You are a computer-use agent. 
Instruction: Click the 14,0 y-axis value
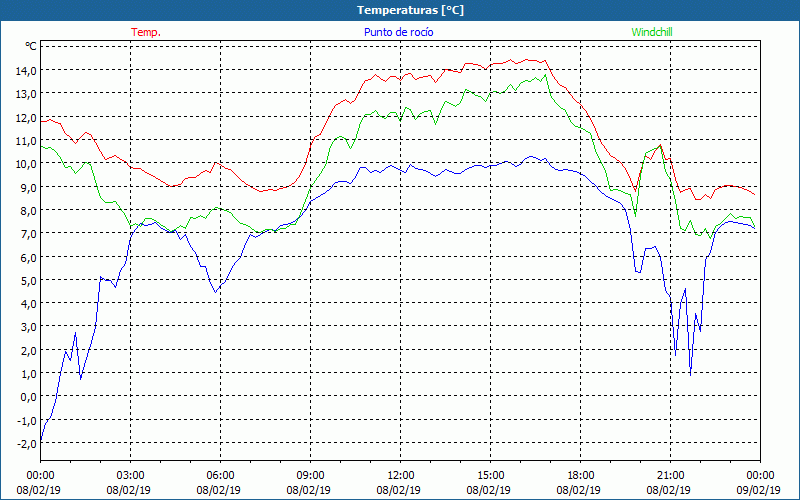pyautogui.click(x=26, y=70)
